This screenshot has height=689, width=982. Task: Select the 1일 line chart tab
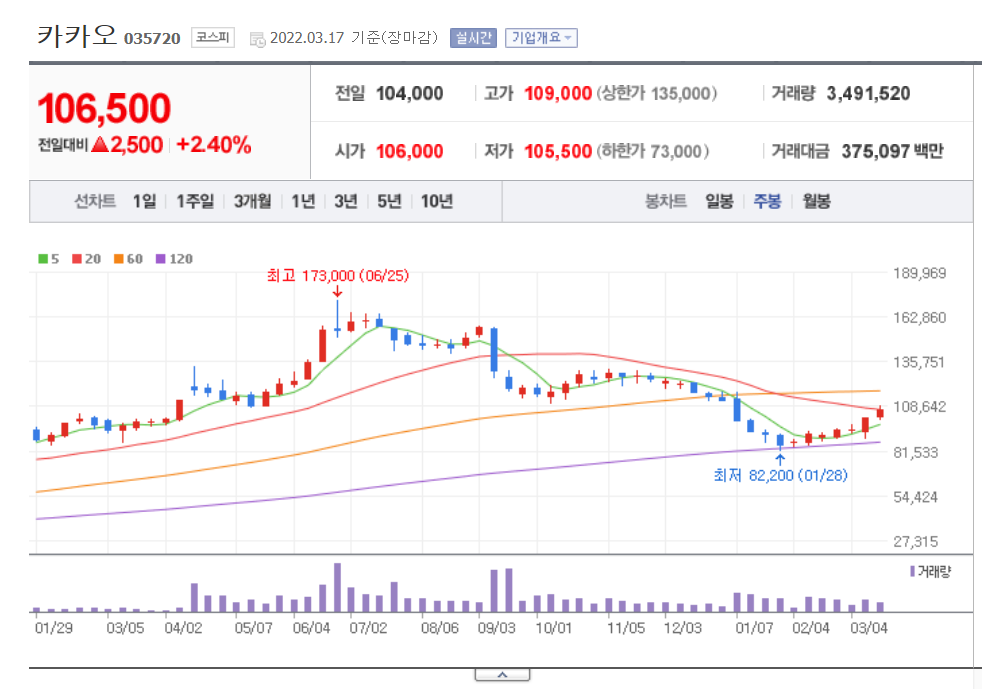[x=144, y=201]
